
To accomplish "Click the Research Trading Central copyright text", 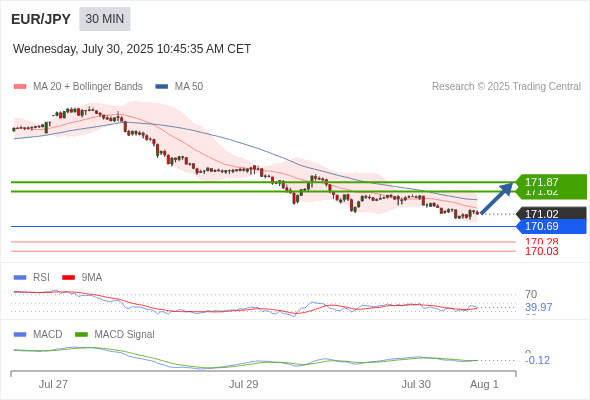I will [506, 87].
